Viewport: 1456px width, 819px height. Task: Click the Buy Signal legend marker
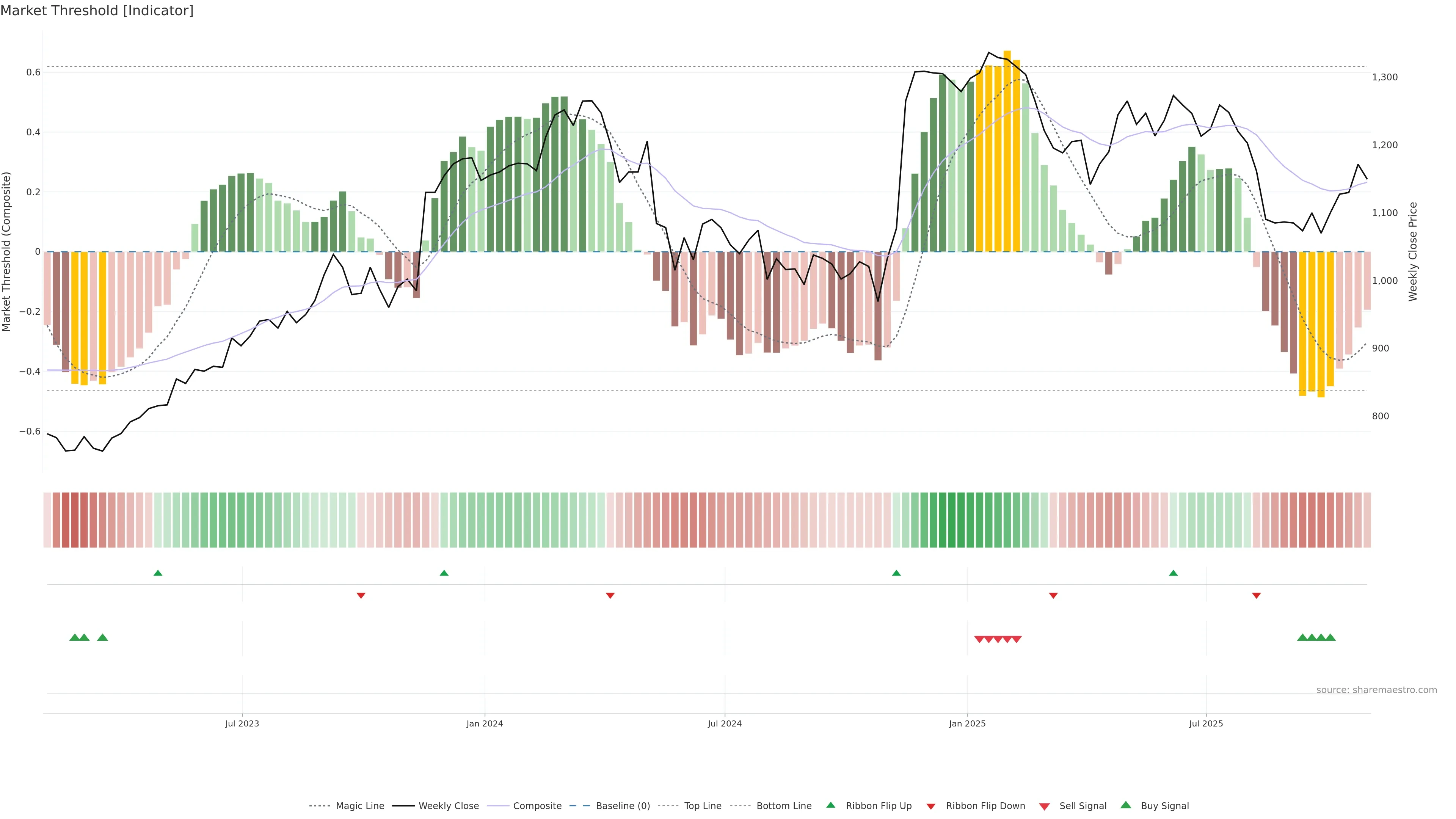[x=1125, y=805]
